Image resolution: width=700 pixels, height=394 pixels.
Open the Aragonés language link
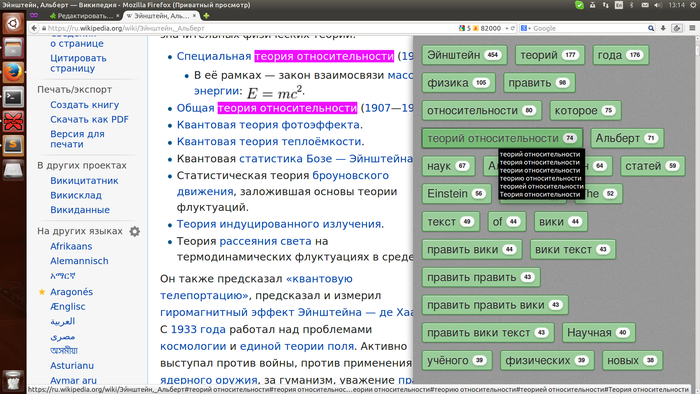pyautogui.click(x=71, y=291)
